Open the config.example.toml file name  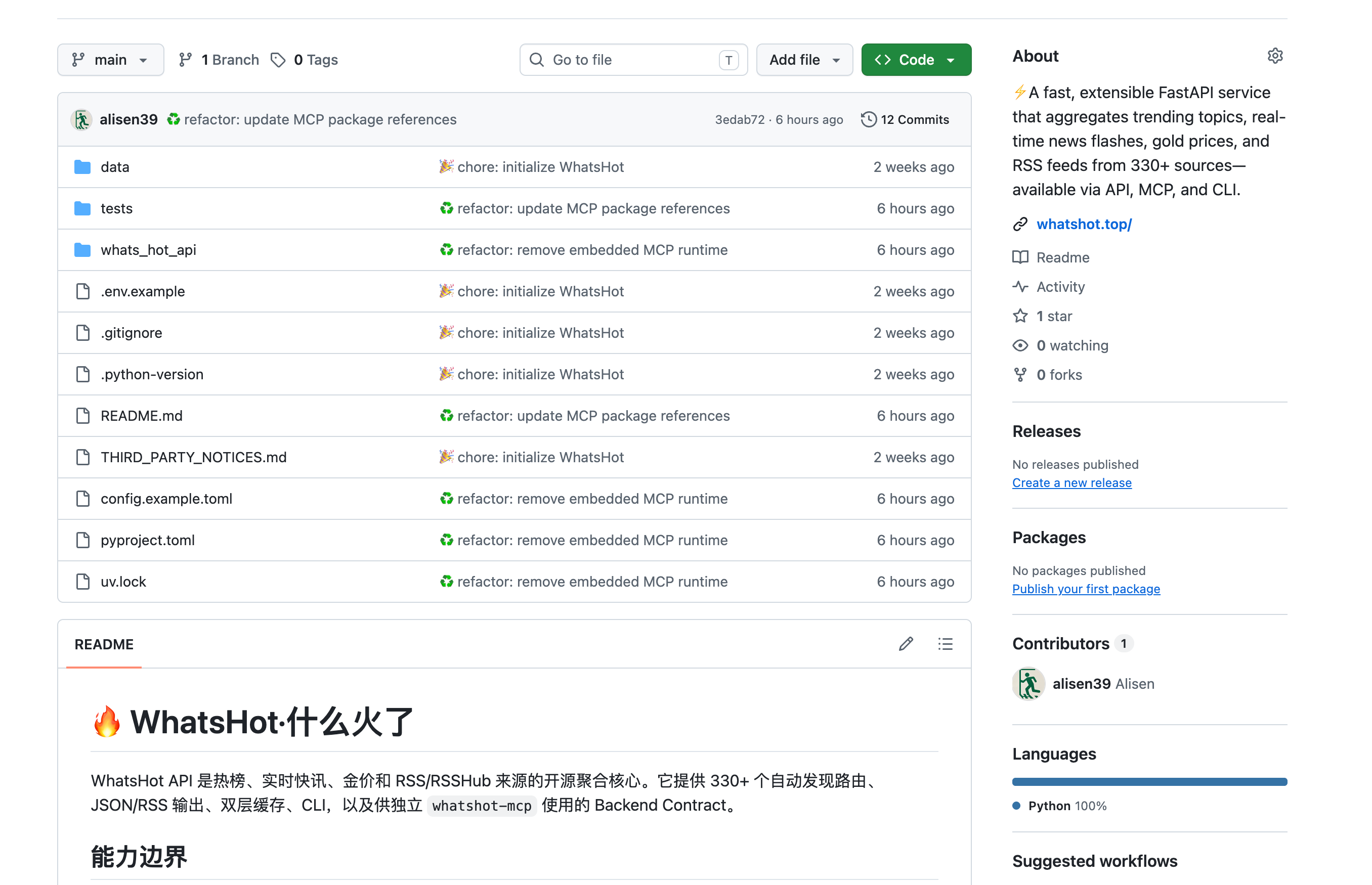[166, 499]
